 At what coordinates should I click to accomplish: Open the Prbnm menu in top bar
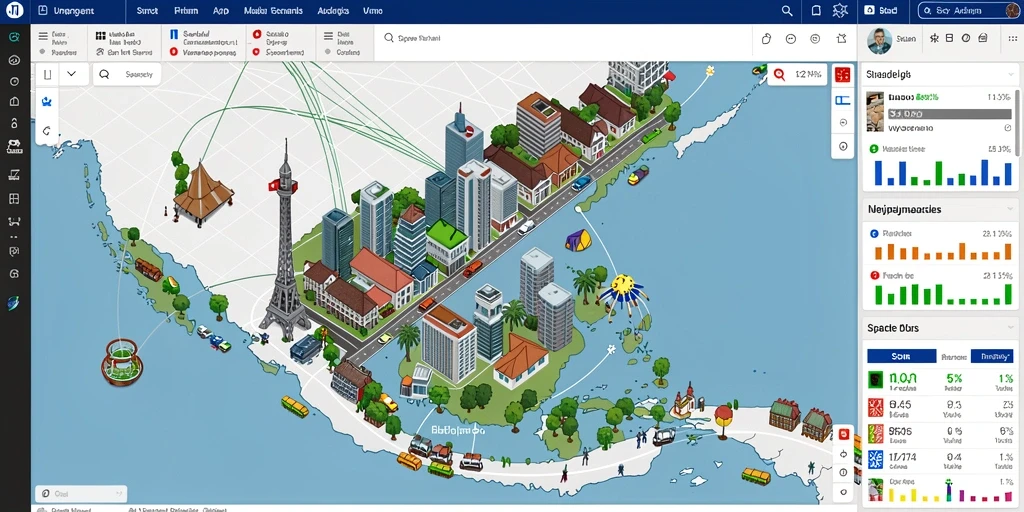tap(186, 11)
